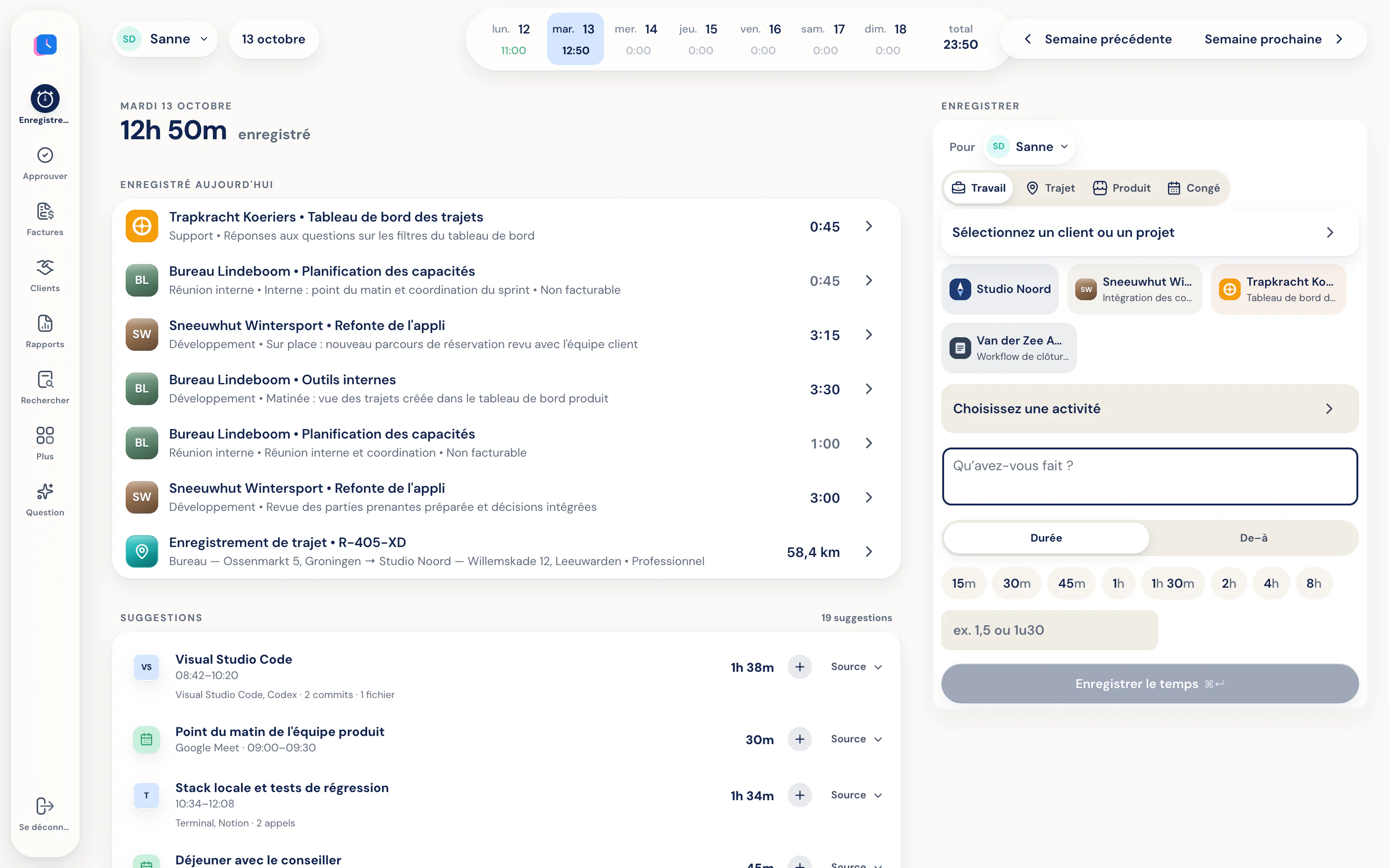Image resolution: width=1389 pixels, height=868 pixels.
Task: Open the Clients handshake icon
Action: (x=45, y=267)
